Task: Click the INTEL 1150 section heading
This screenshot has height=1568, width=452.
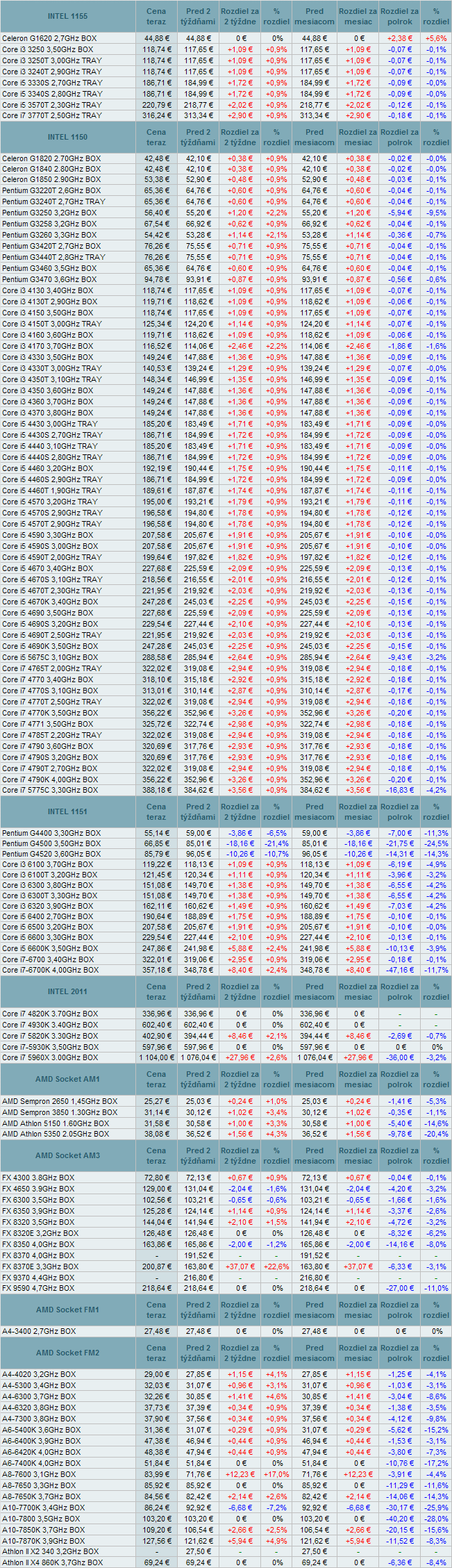Action: [x=67, y=137]
